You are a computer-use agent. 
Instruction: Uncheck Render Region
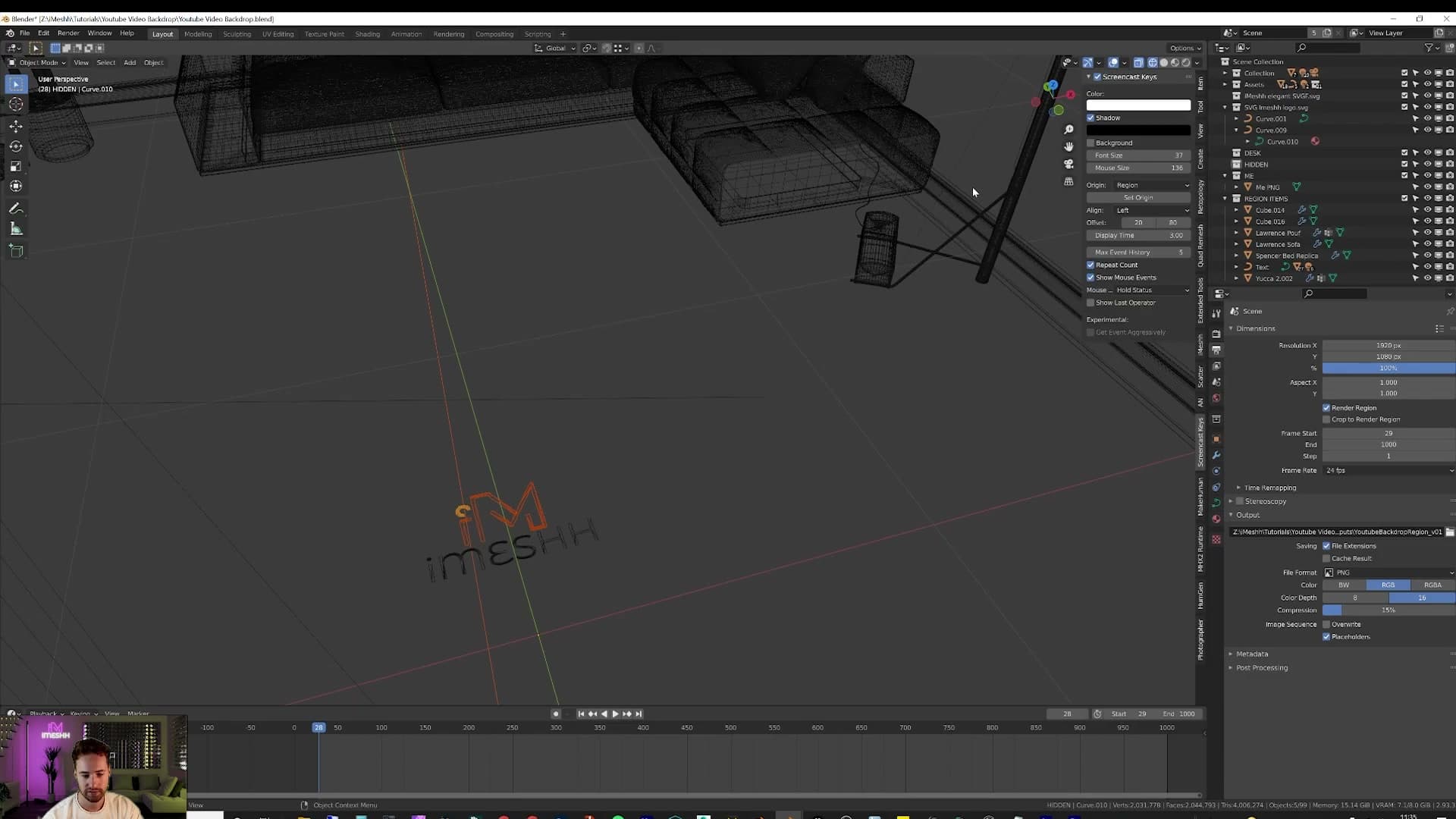click(1326, 408)
